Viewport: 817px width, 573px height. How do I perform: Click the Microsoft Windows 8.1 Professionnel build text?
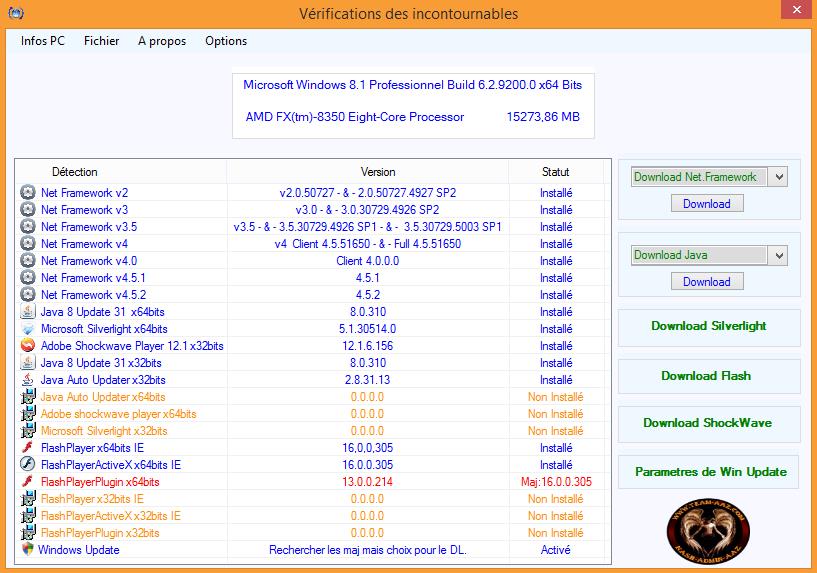[413, 85]
